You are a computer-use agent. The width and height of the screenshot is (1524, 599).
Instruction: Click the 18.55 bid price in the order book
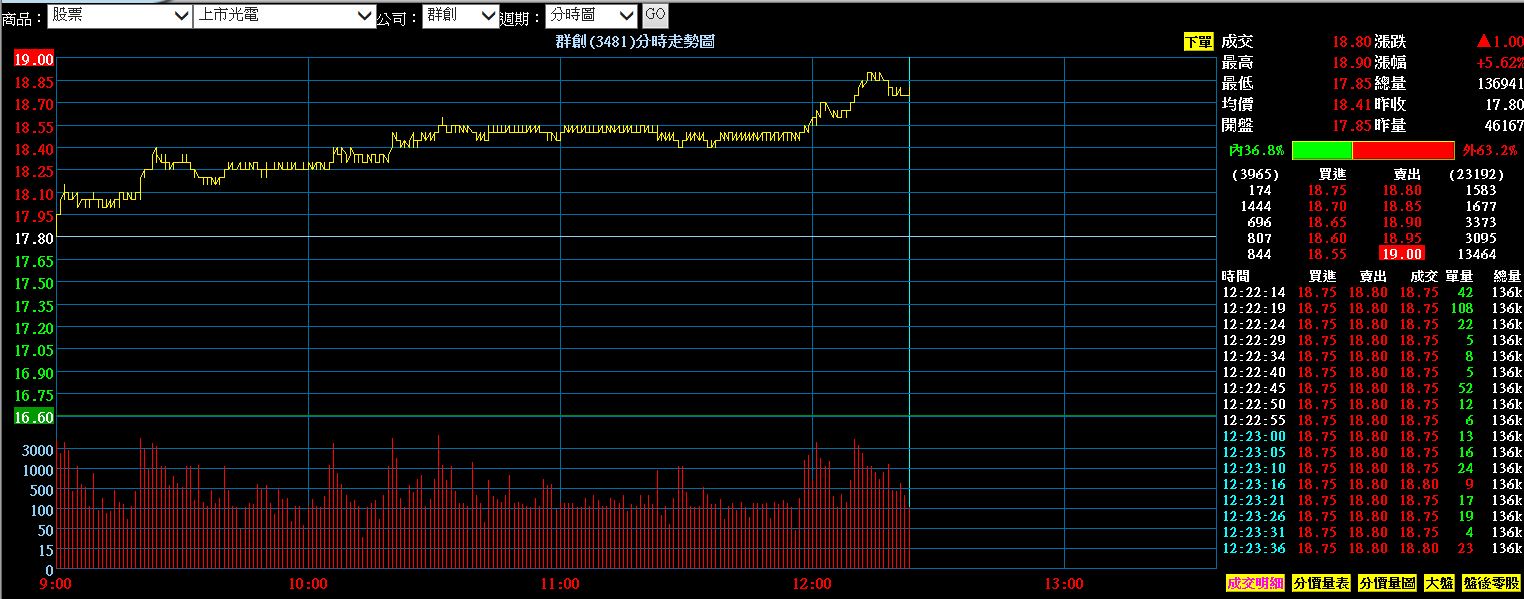(x=1327, y=254)
